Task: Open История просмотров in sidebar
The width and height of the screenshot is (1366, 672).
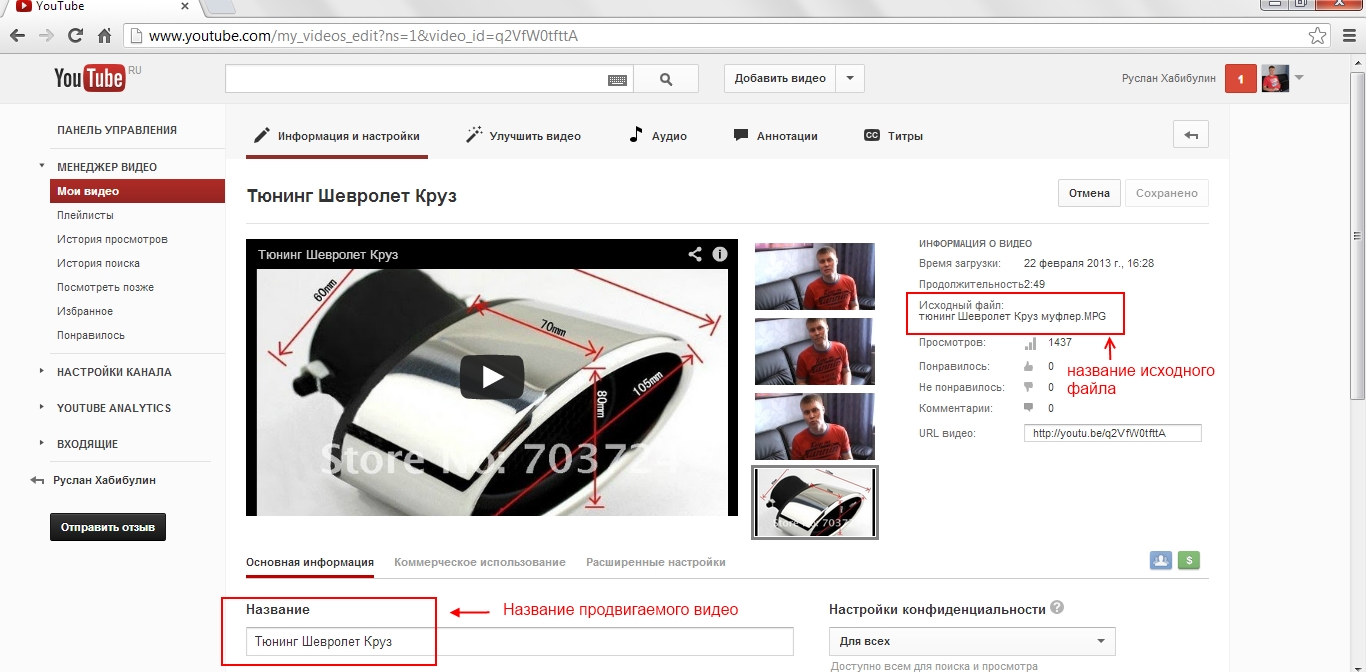Action: (112, 239)
